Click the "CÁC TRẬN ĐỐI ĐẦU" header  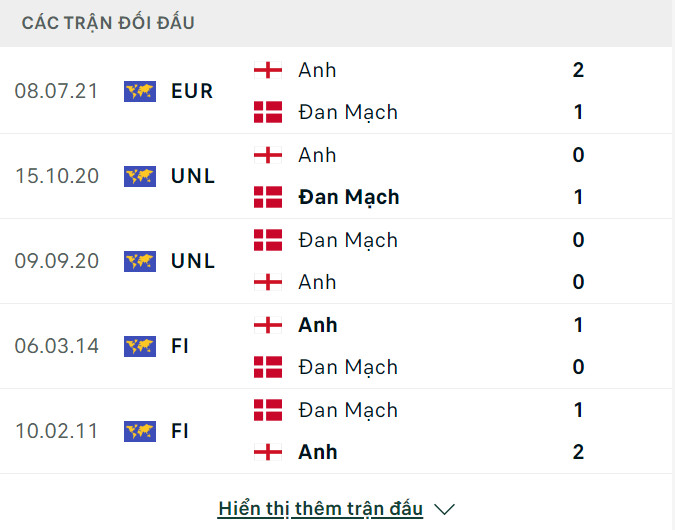coord(108,23)
